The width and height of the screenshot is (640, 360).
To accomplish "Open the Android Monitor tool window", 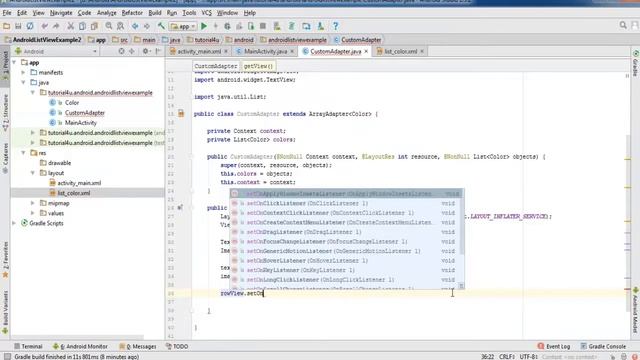I will click(x=80, y=346).
